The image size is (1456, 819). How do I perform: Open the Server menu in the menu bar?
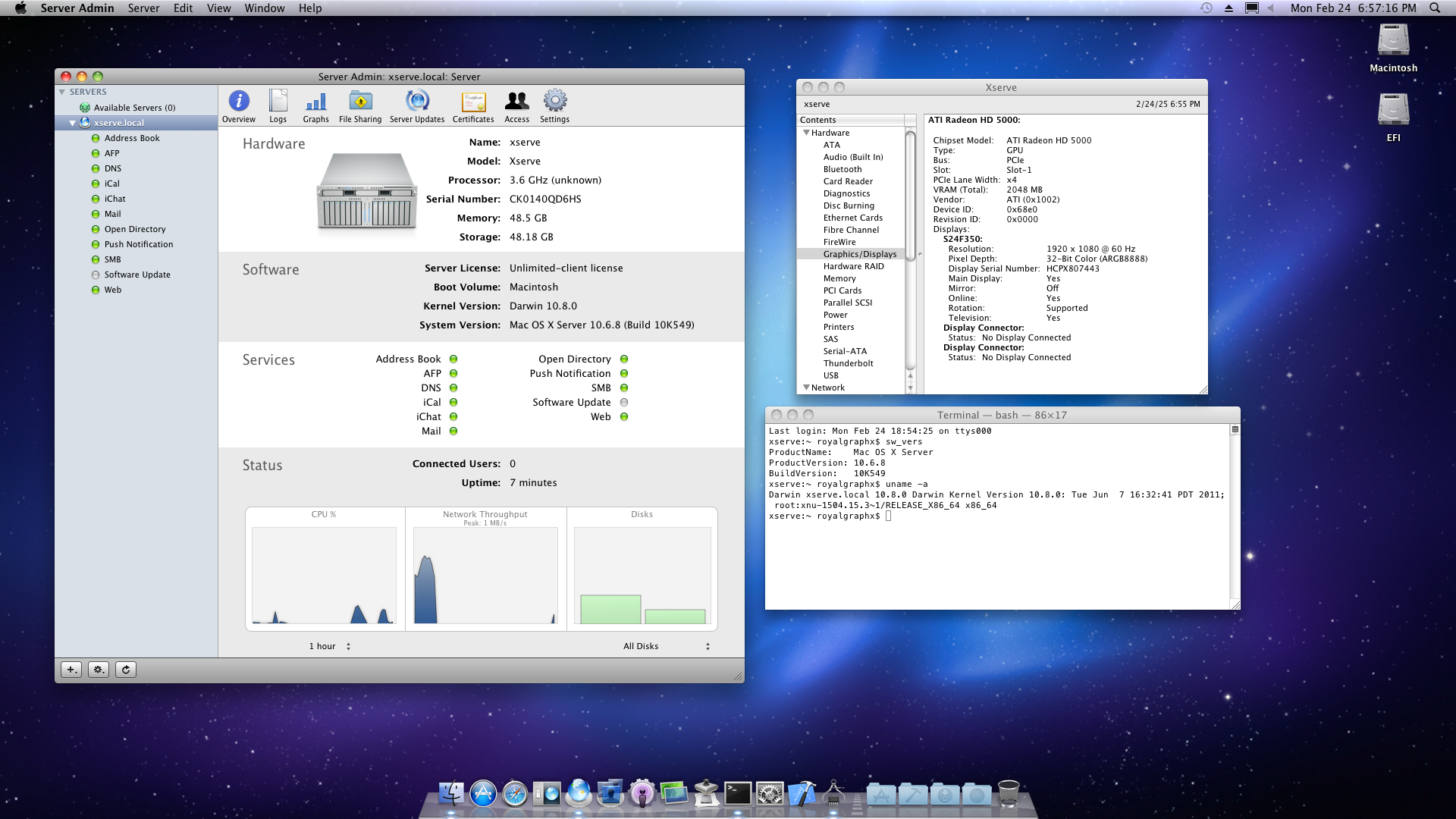coord(143,8)
